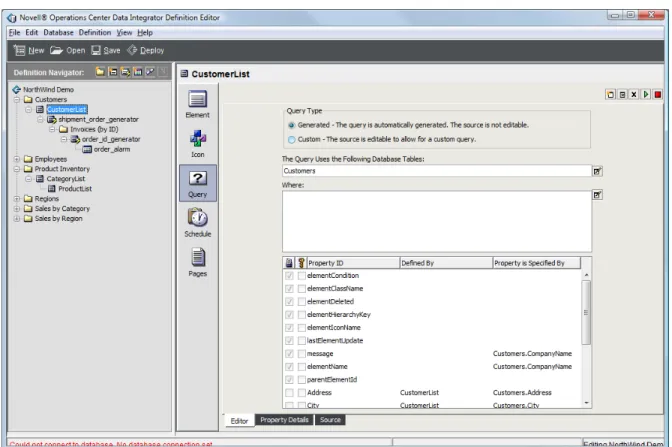Click the New toolbar button

point(29,51)
